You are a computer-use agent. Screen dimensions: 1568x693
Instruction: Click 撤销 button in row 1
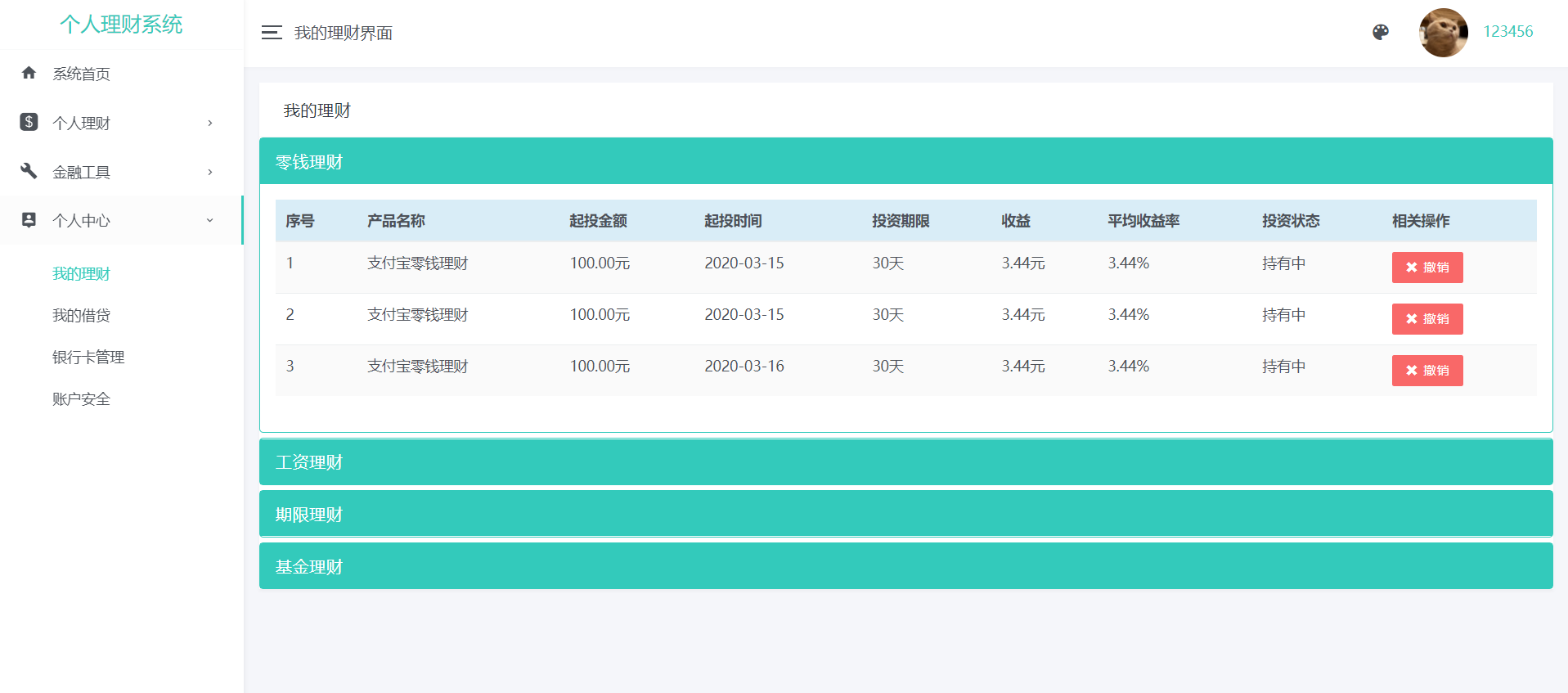tap(1427, 268)
